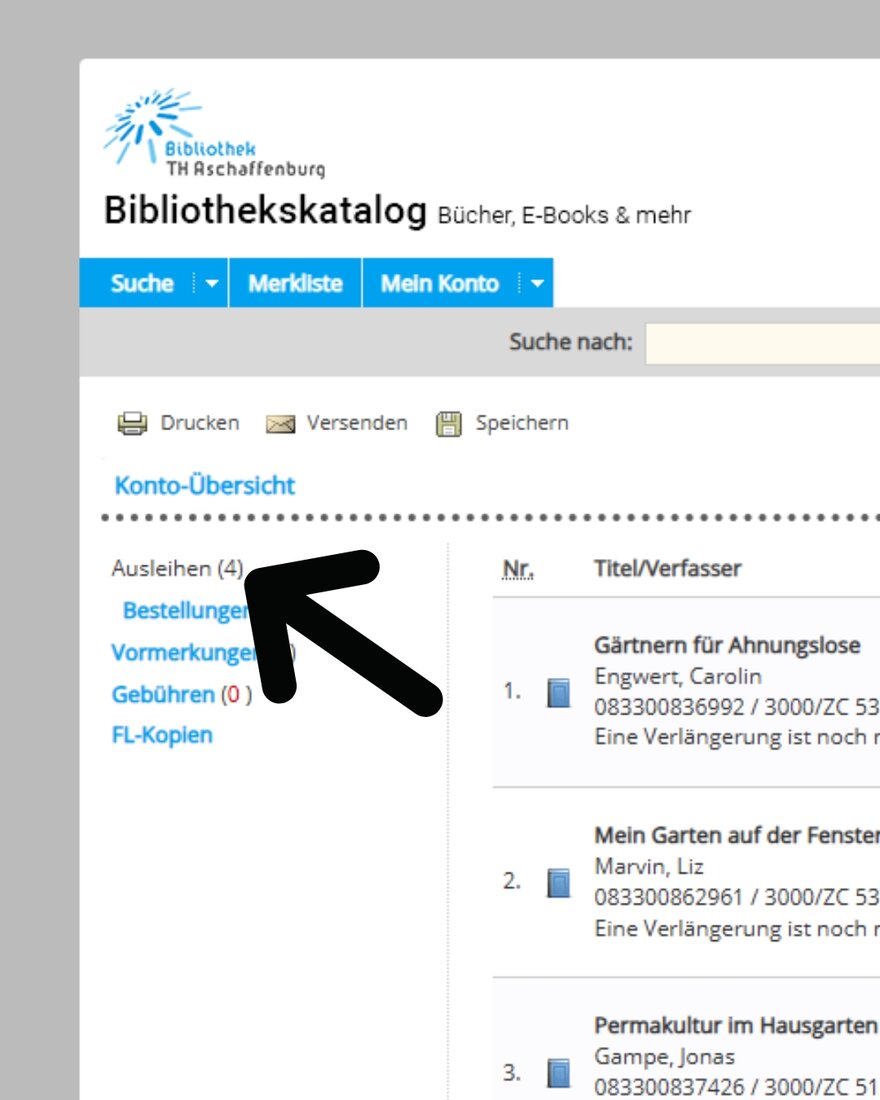Expand the Suche menu dropdown arrow
Viewport: 880px width, 1100px height.
[211, 283]
